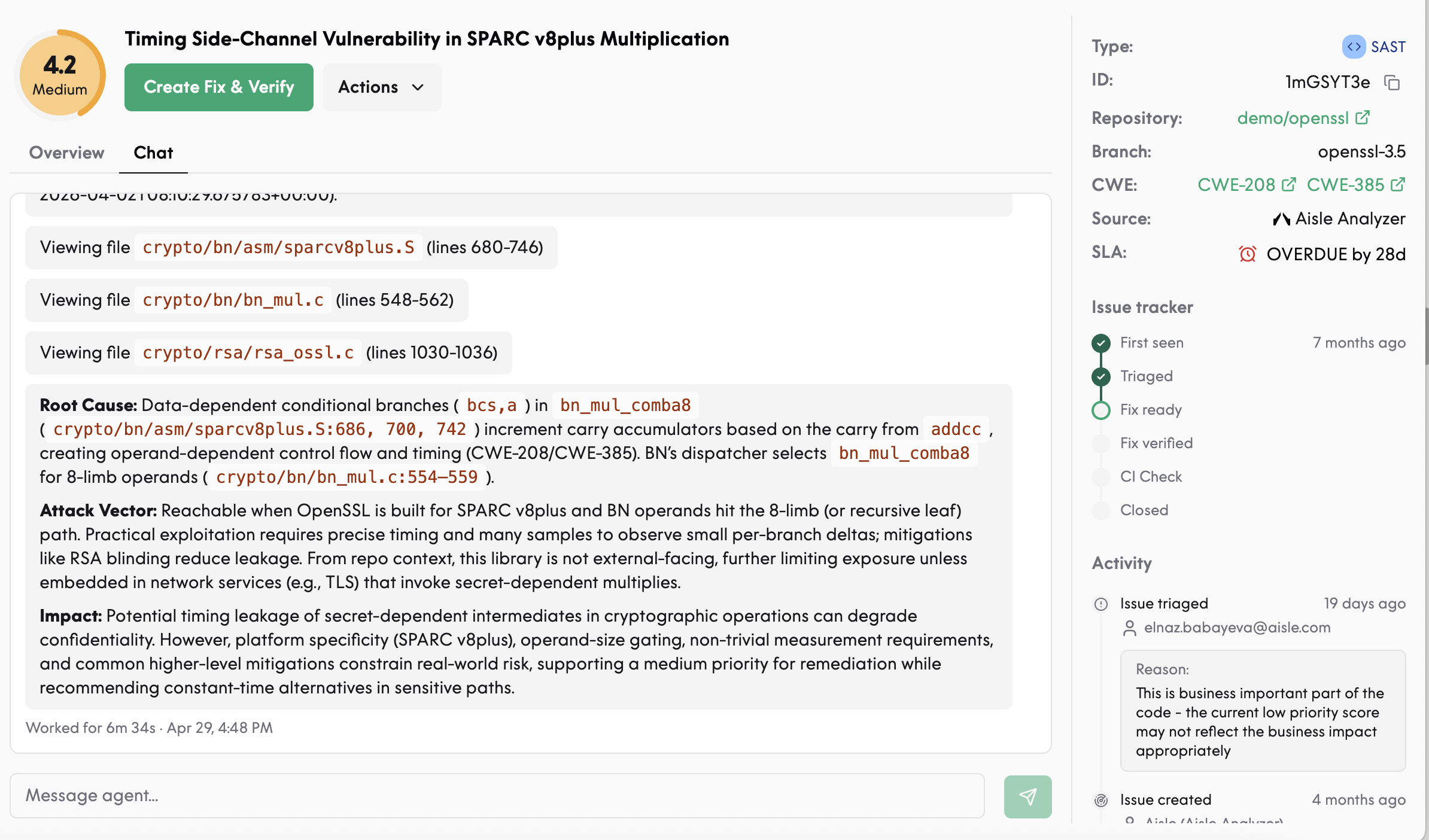Screen dimensions: 1429x840
Task: Open the external link icon next to CWE-208
Action: click(x=1289, y=184)
